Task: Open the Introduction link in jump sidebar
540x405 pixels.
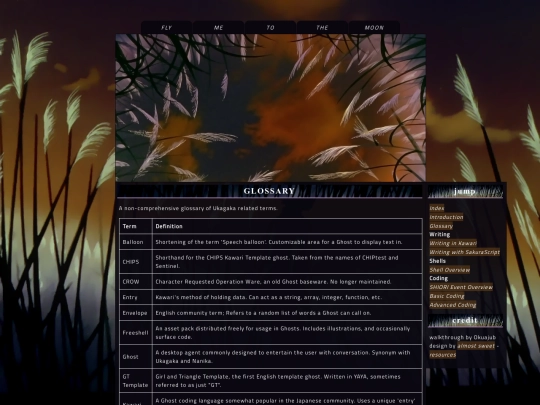Action: click(446, 217)
